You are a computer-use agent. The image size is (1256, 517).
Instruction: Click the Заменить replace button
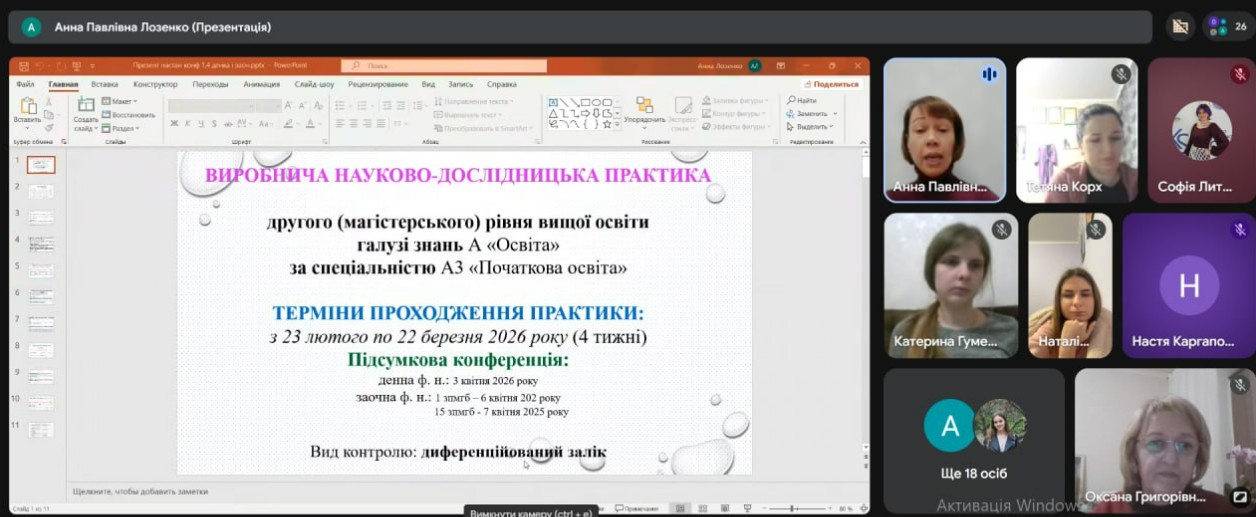tap(809, 113)
